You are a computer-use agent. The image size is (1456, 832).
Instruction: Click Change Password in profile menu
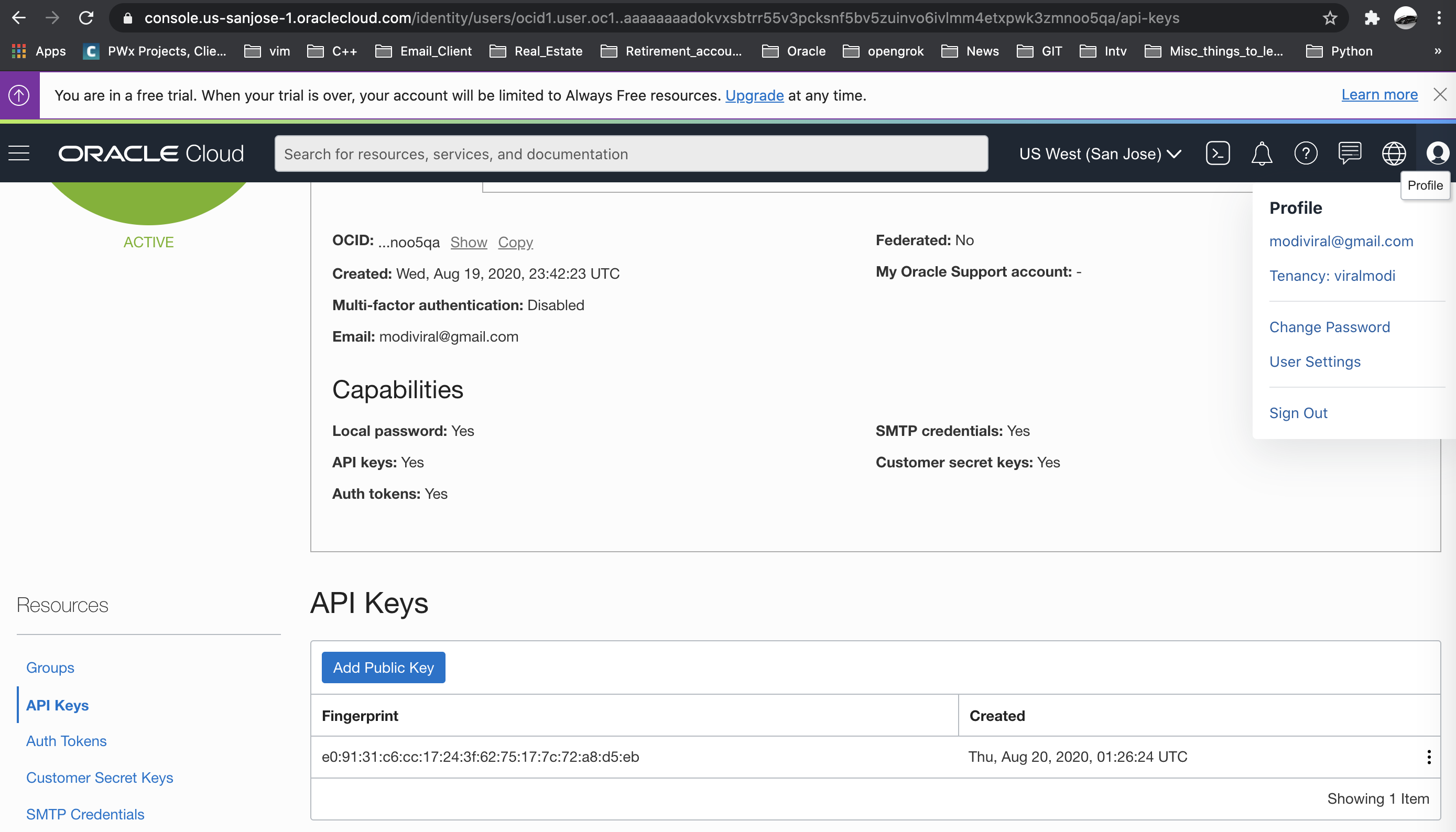(x=1329, y=327)
